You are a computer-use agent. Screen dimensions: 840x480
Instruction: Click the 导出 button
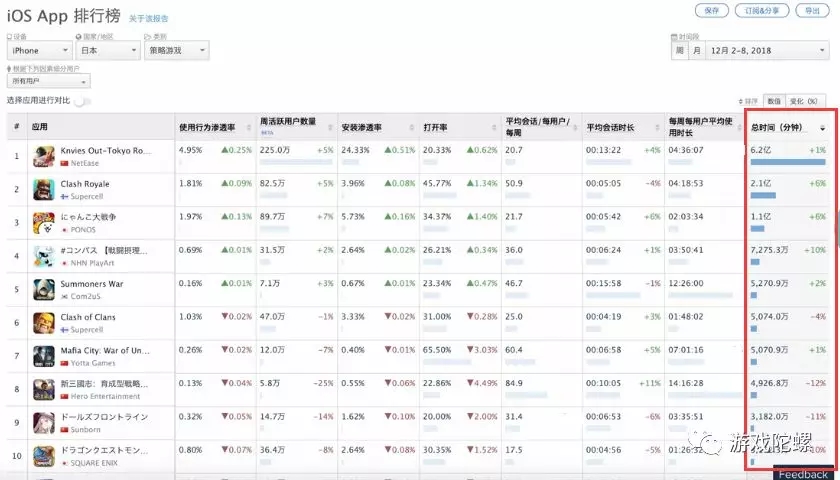pos(812,11)
